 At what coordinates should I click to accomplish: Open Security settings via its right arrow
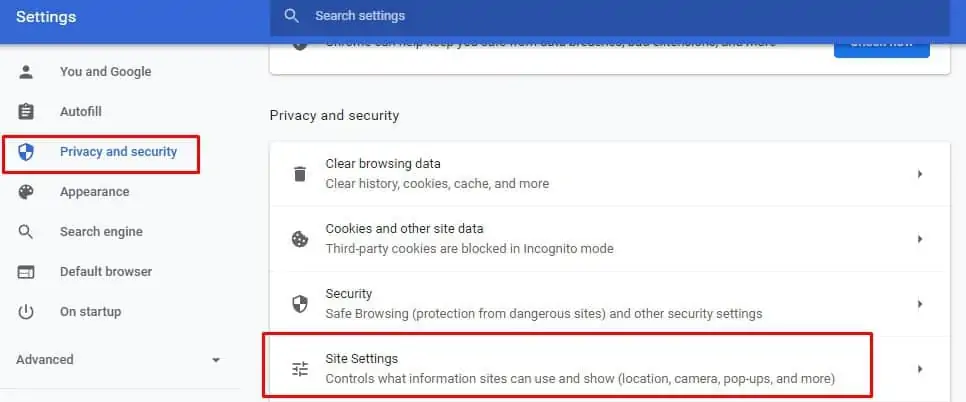[x=919, y=304]
